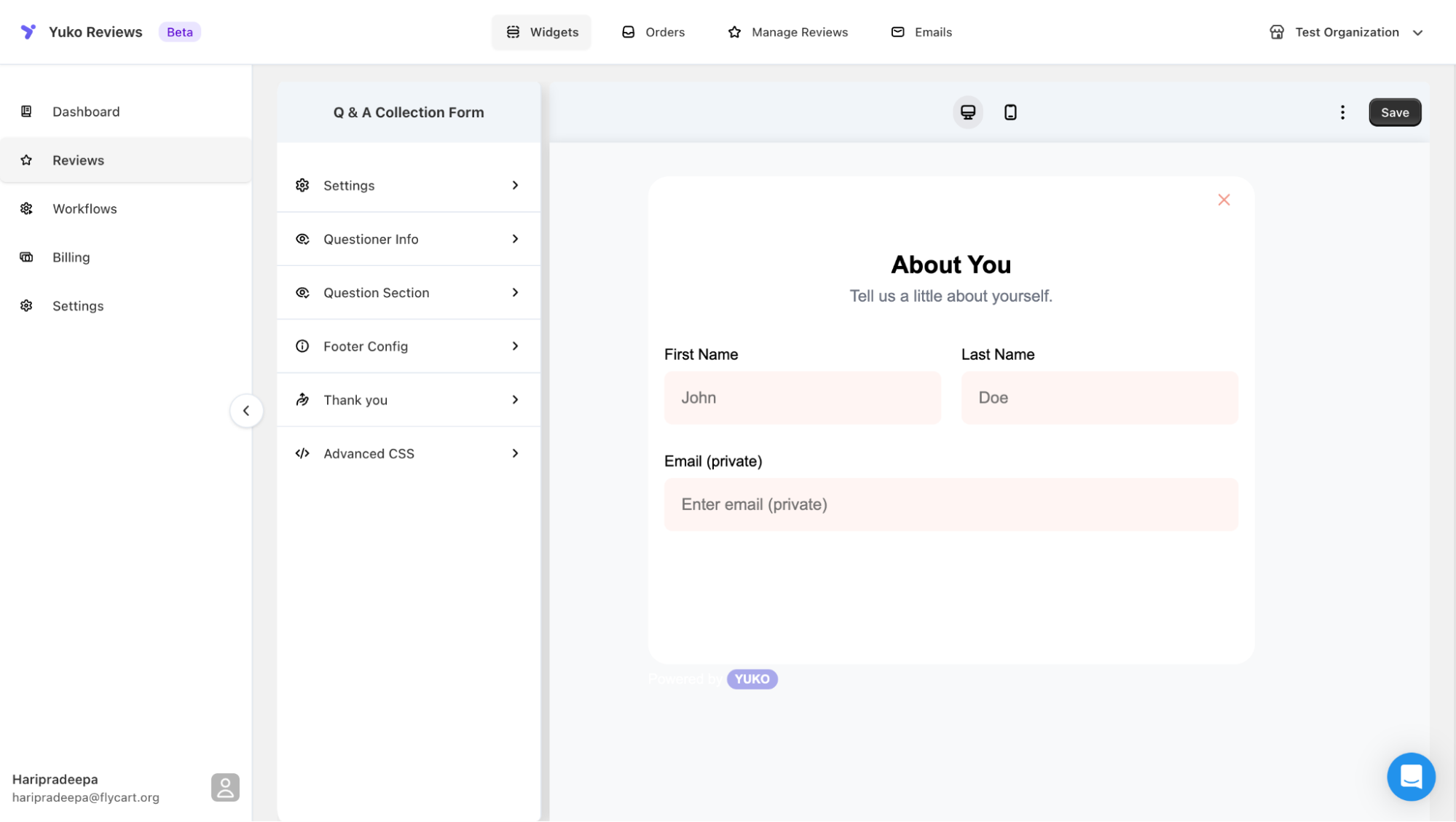Switch to mobile preview icon
The height and width of the screenshot is (822, 1456).
(x=1010, y=112)
